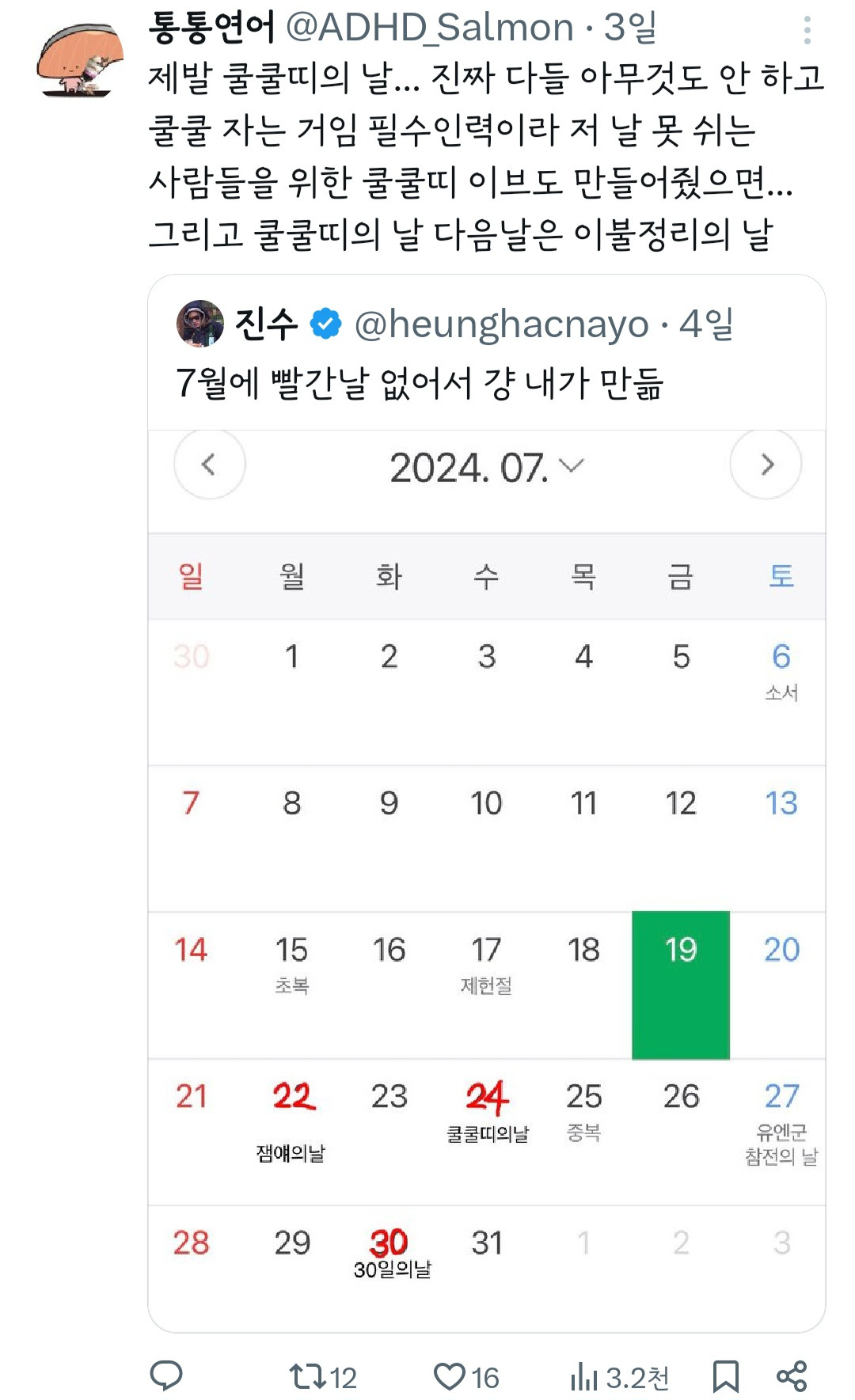Open 통통연어's salmon profile avatar
Viewport: 855px width, 1400px height.
coord(79,60)
